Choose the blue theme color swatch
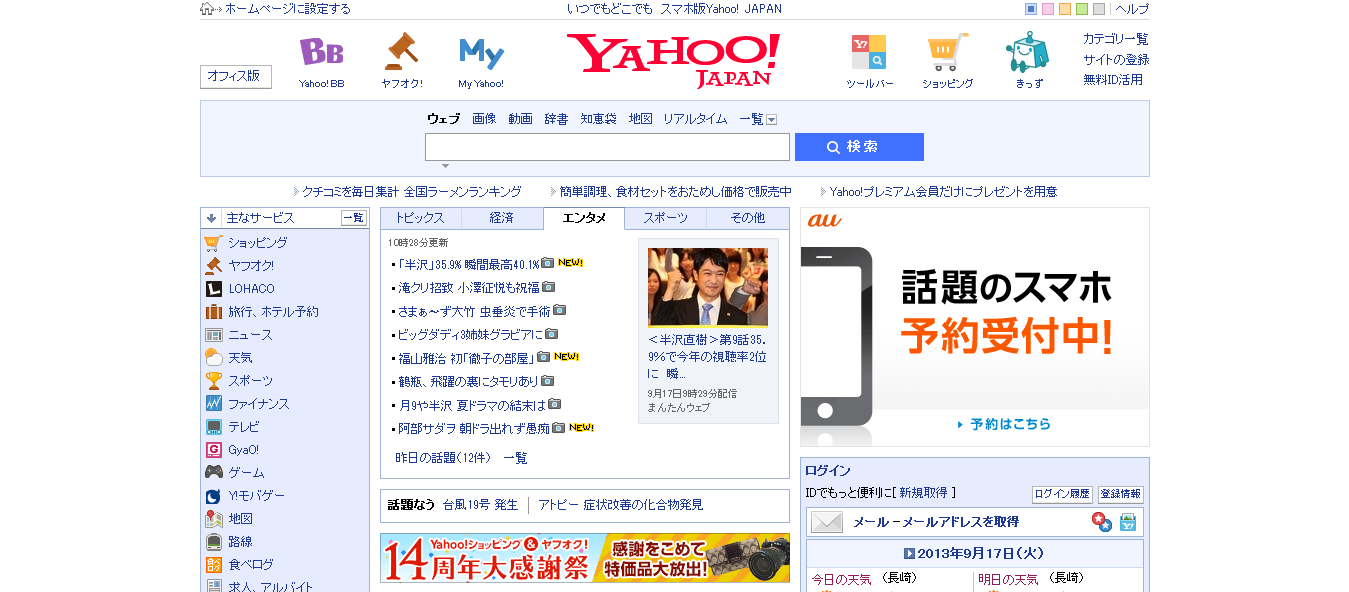 1031,9
